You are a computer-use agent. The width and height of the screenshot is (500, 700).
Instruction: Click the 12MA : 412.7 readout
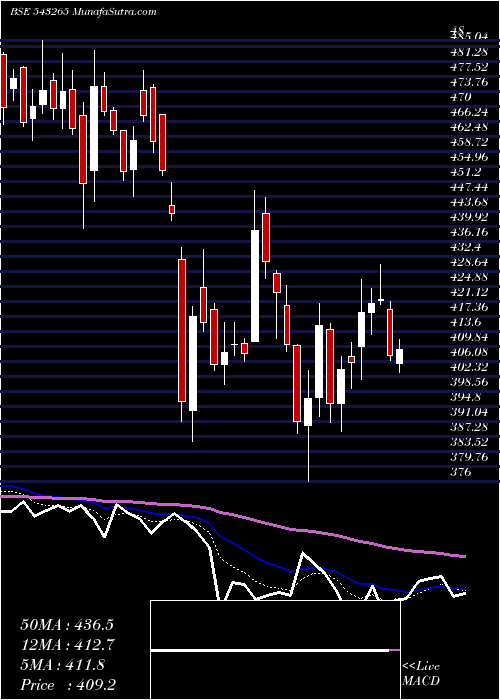click(x=67, y=644)
